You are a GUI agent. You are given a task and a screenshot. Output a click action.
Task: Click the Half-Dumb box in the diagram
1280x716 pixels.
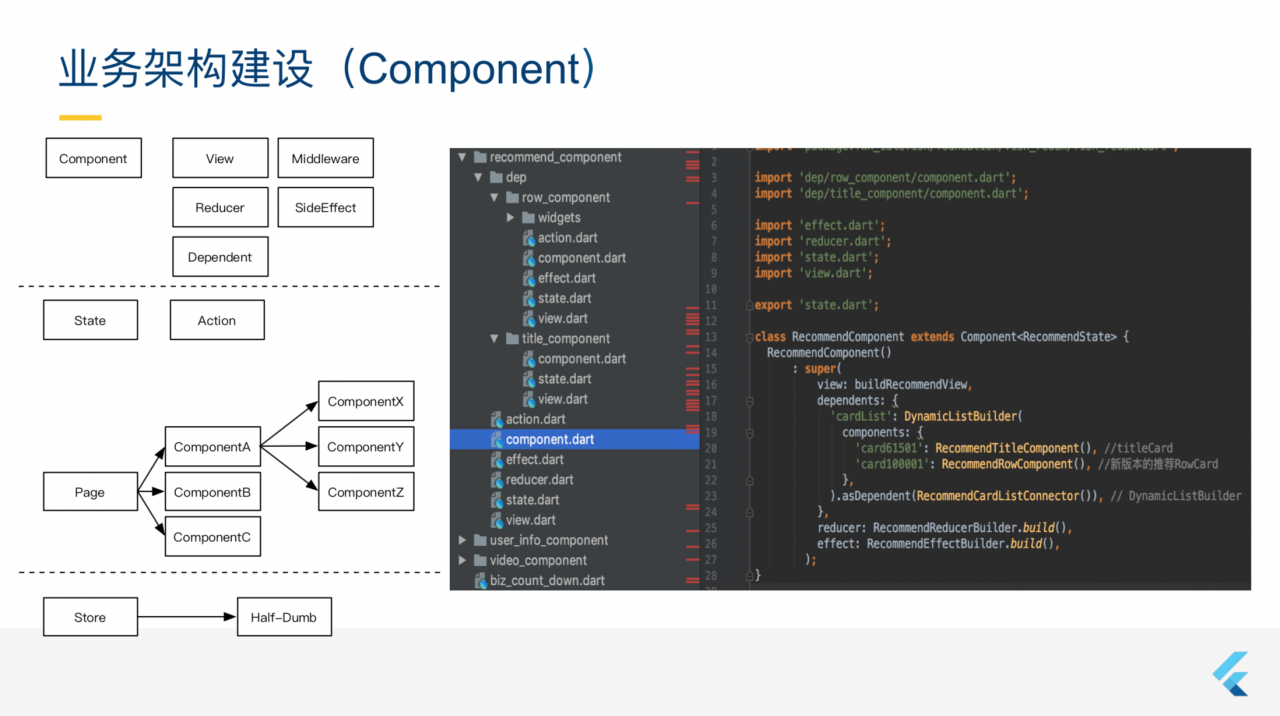[x=283, y=617]
